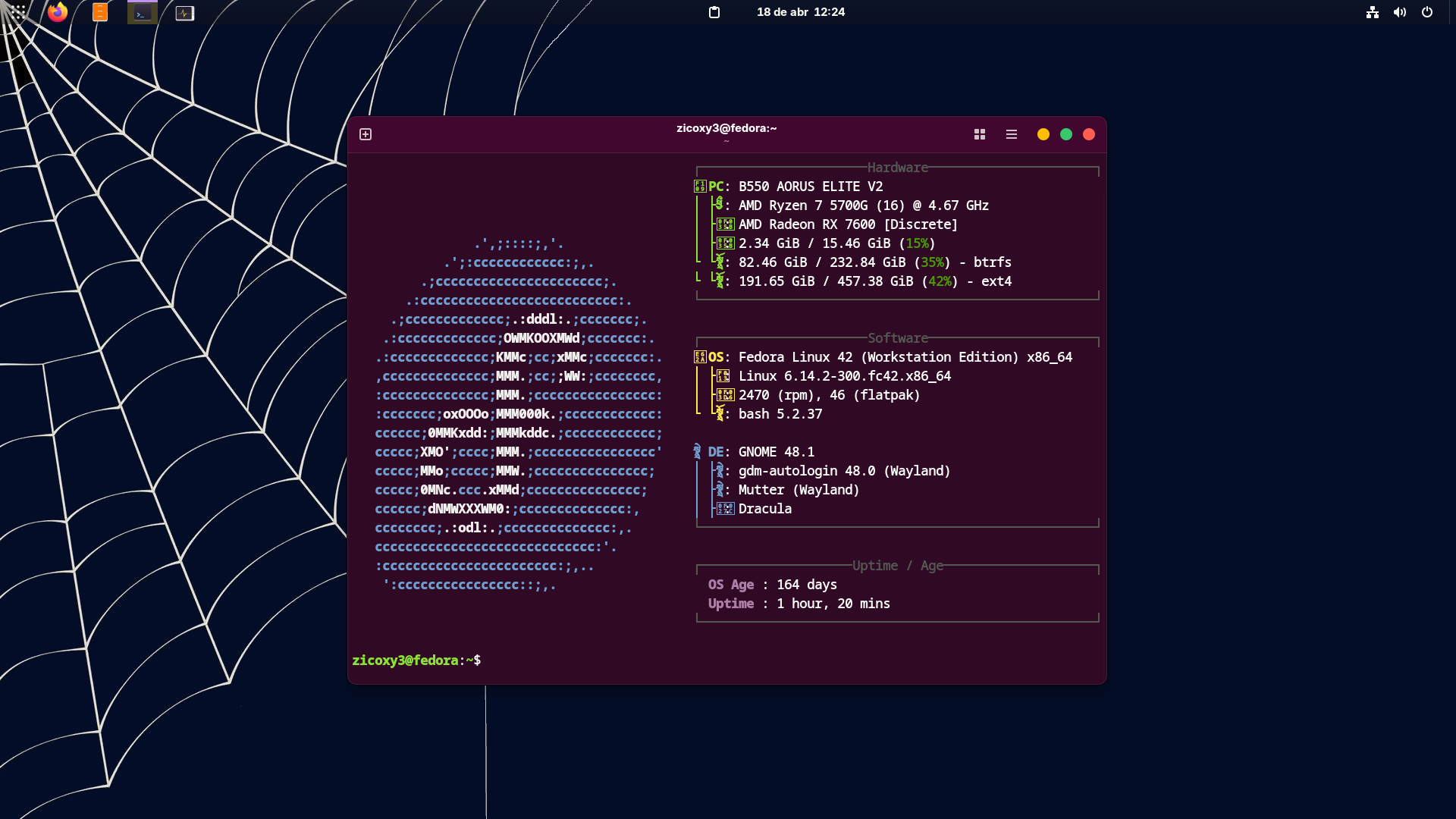Open the clipboard indicator

click(714, 12)
